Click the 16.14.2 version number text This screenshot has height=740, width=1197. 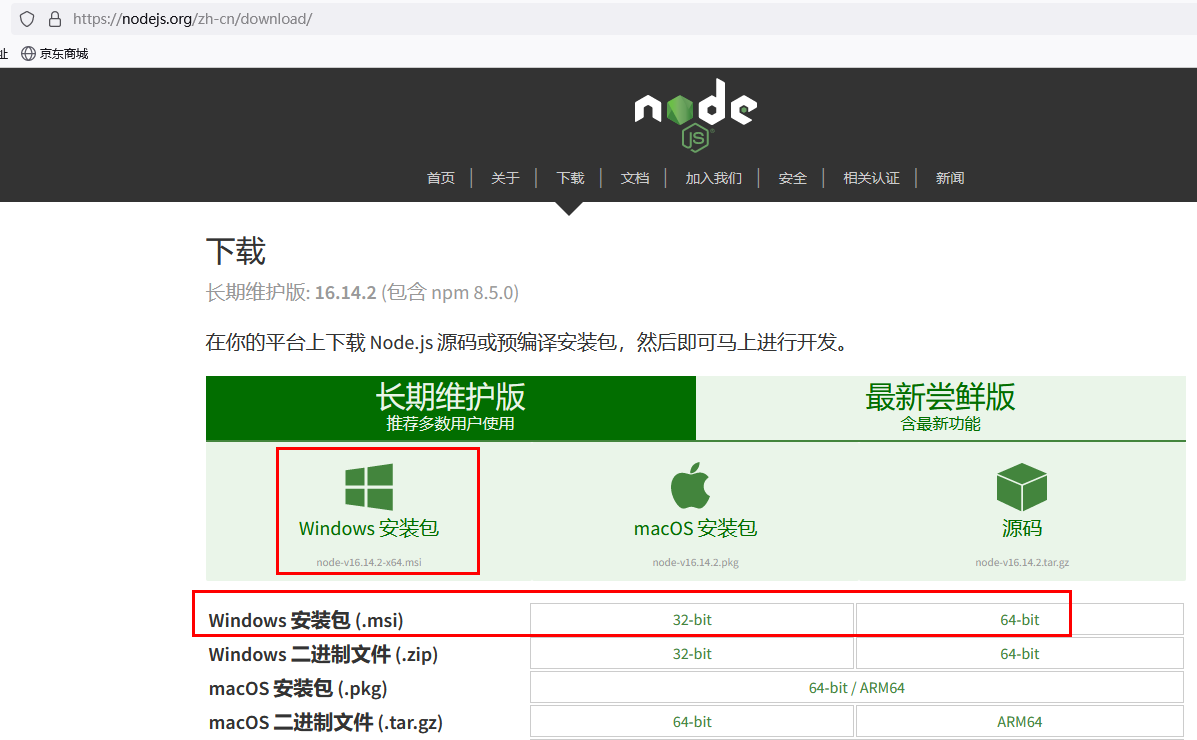[x=345, y=292]
